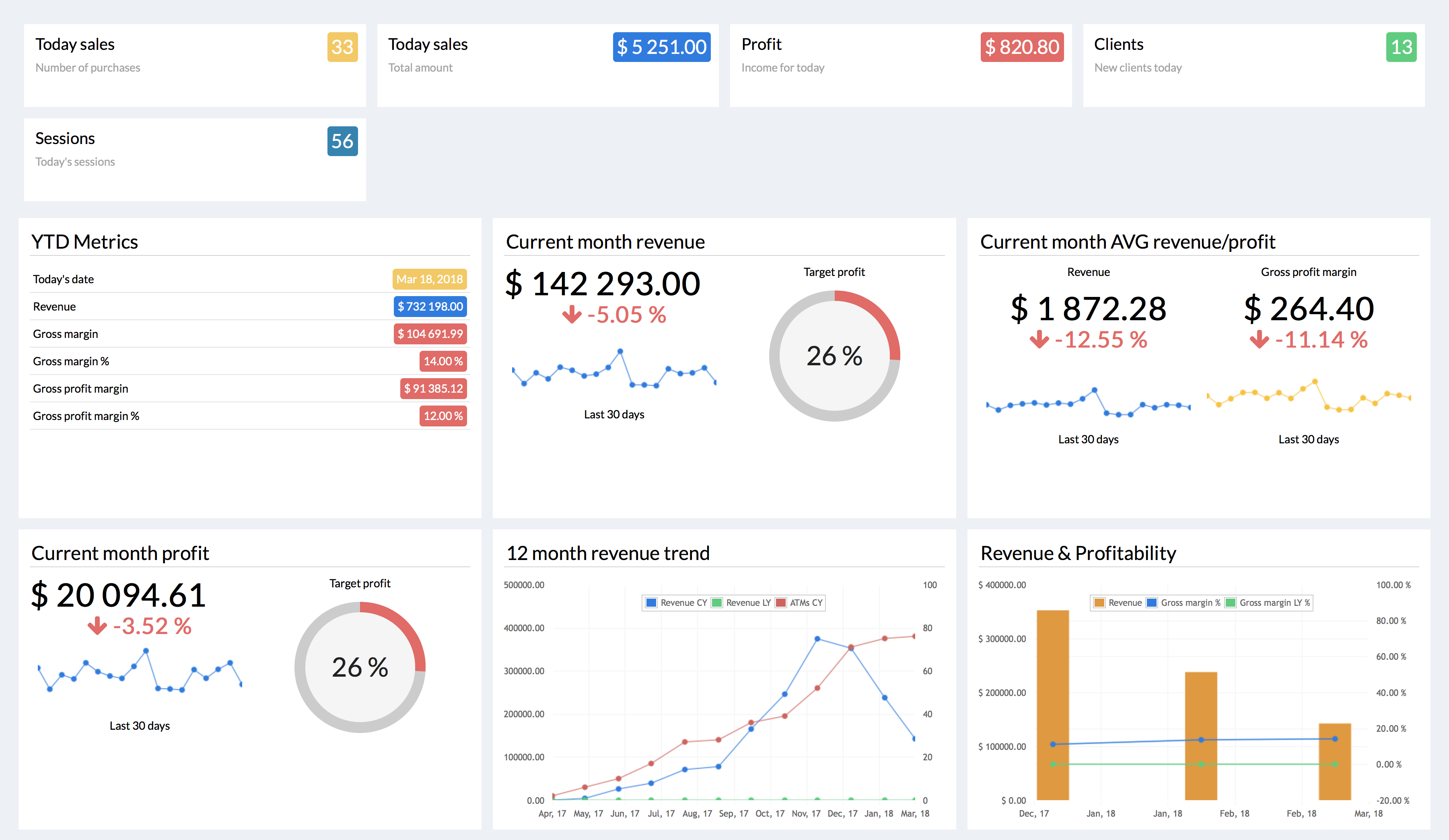Click the yellow 33 purchases badge
The image size is (1449, 840).
(x=342, y=47)
